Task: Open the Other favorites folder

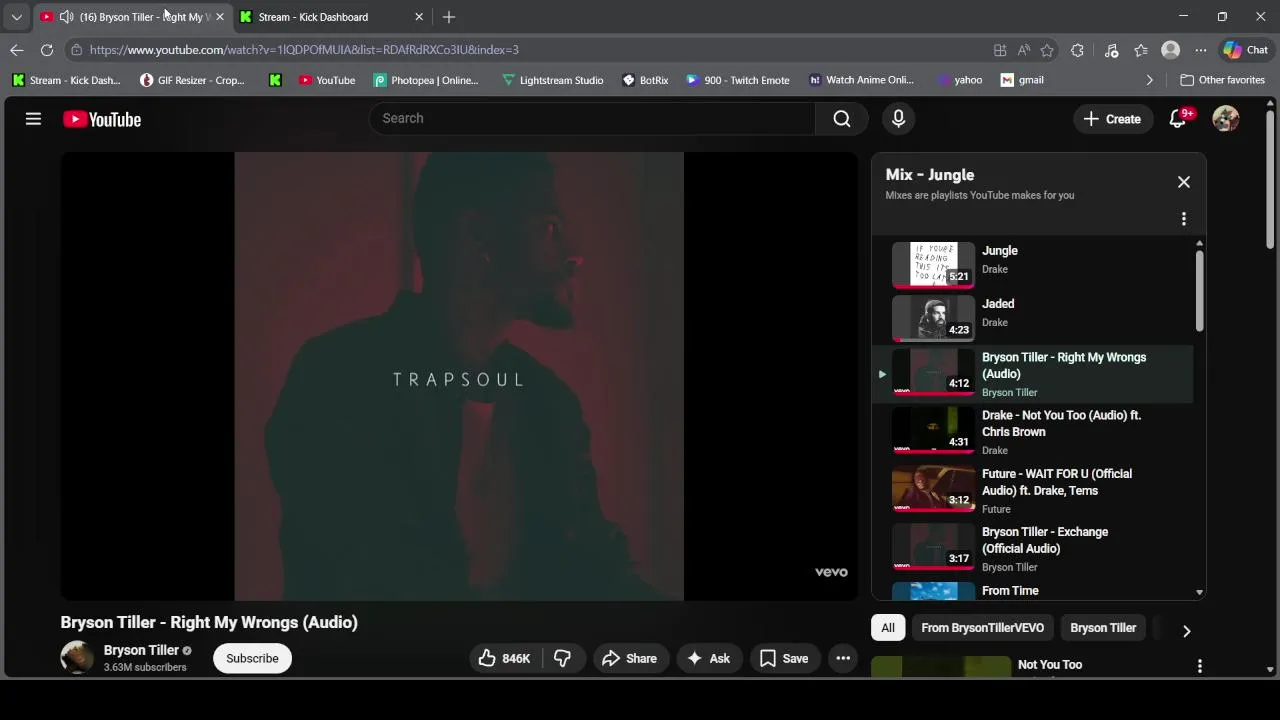Action: pos(1222,80)
